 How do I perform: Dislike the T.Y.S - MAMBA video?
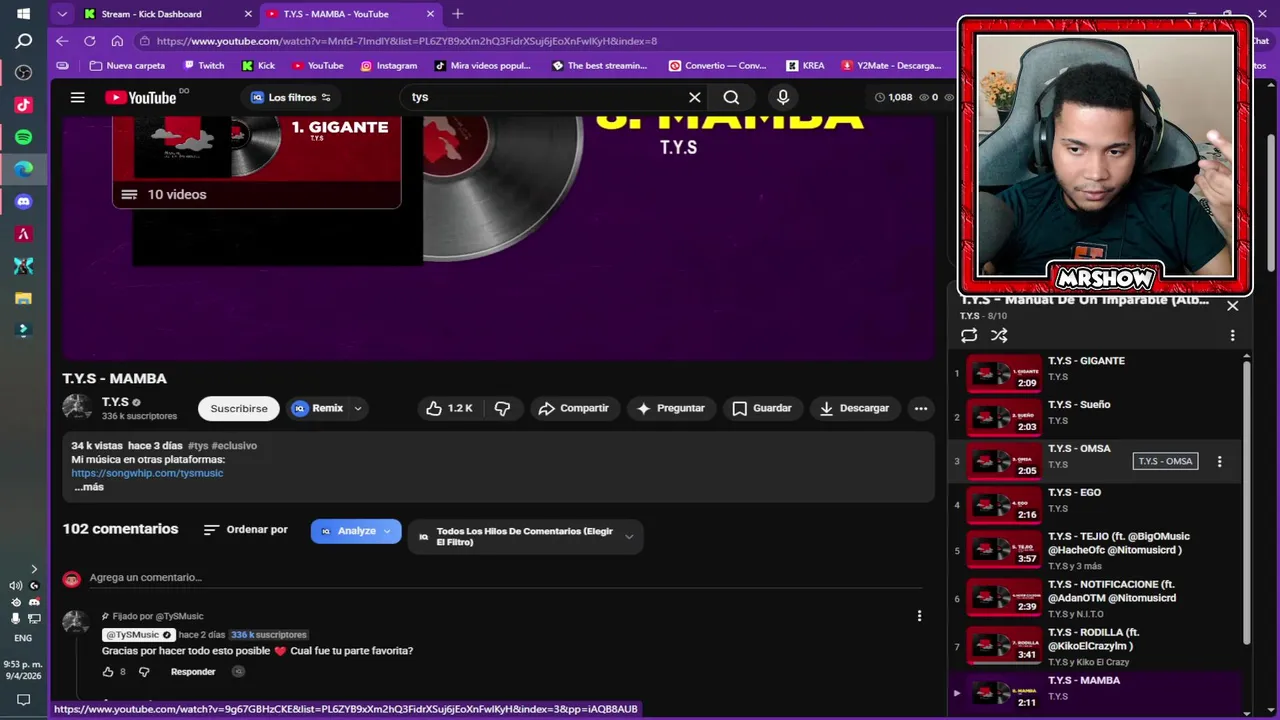[x=503, y=408]
